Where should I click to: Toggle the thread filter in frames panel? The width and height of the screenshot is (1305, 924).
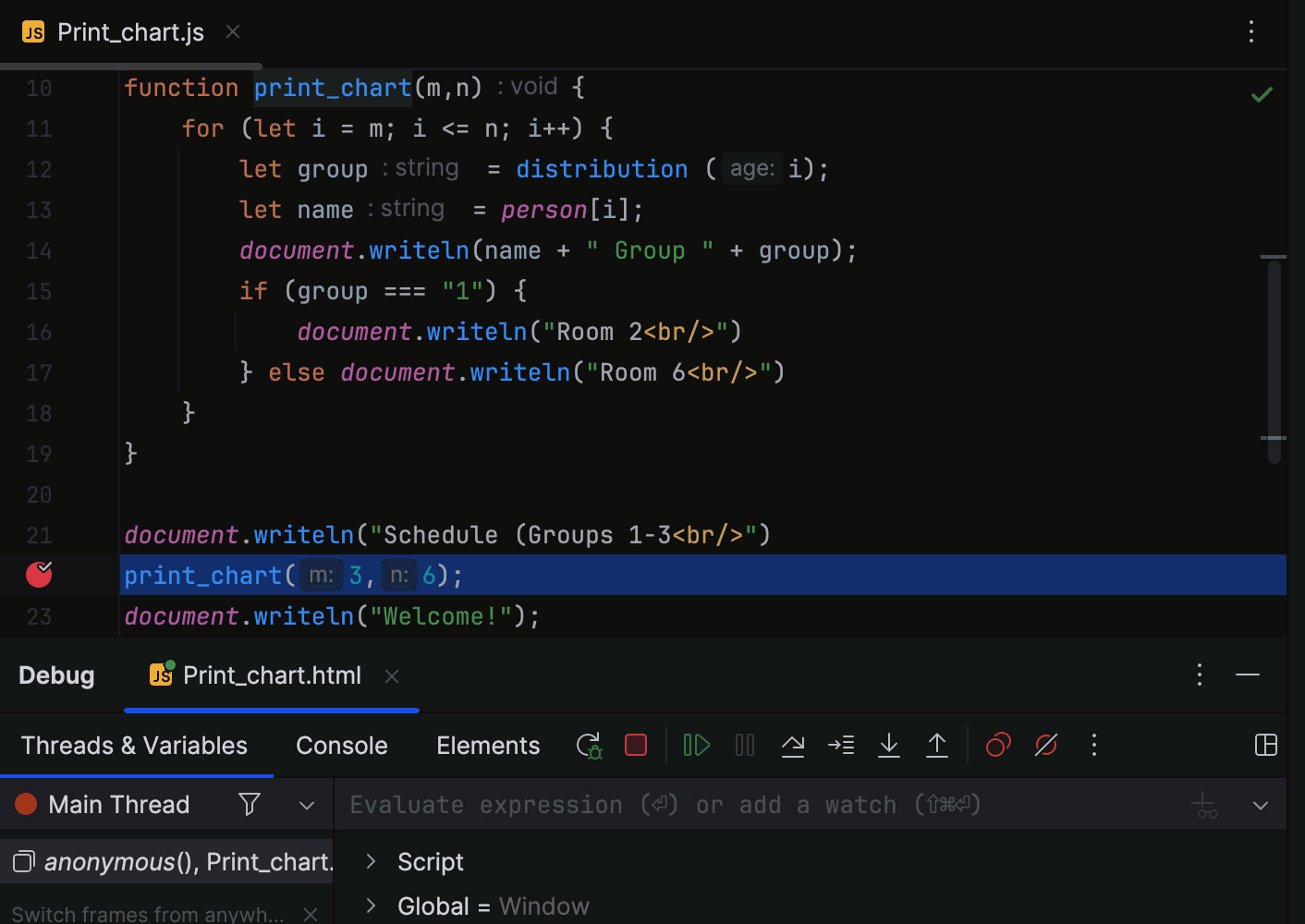point(249,804)
